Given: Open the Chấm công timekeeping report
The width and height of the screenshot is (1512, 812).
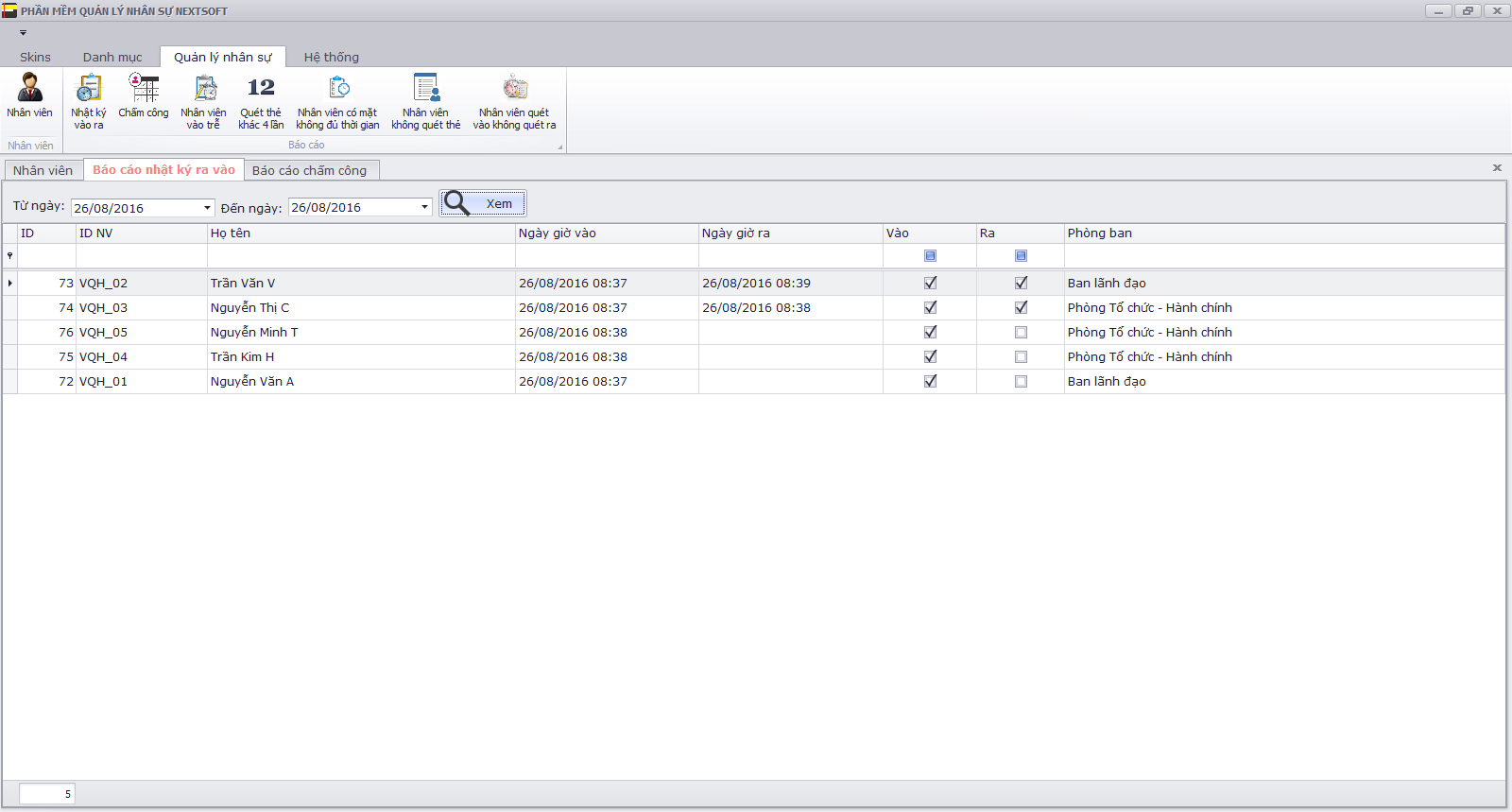Looking at the screenshot, I should pyautogui.click(x=144, y=96).
